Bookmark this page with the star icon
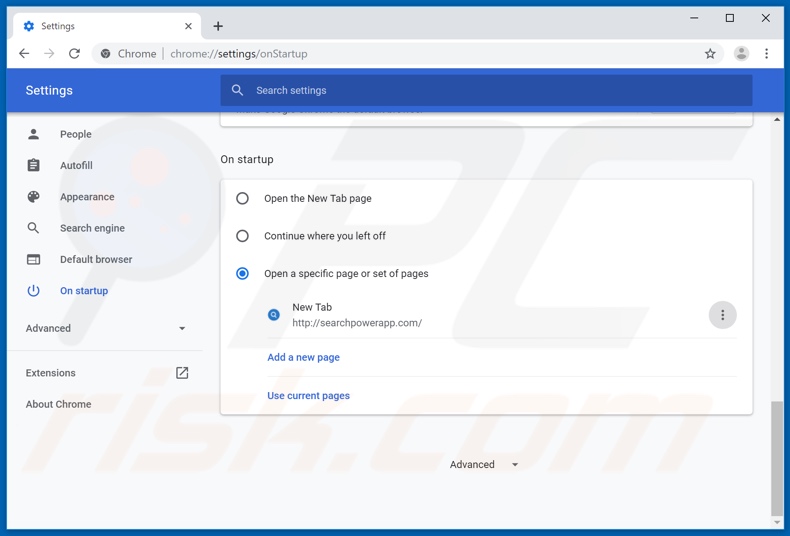 point(710,54)
